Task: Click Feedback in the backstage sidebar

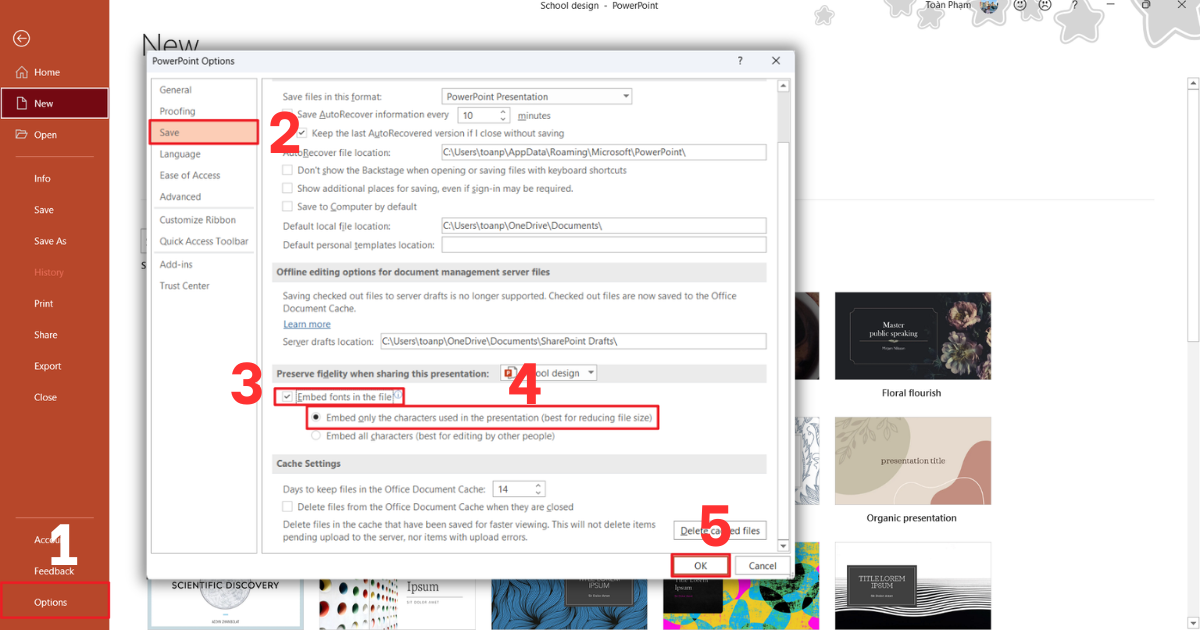Action: click(x=54, y=571)
